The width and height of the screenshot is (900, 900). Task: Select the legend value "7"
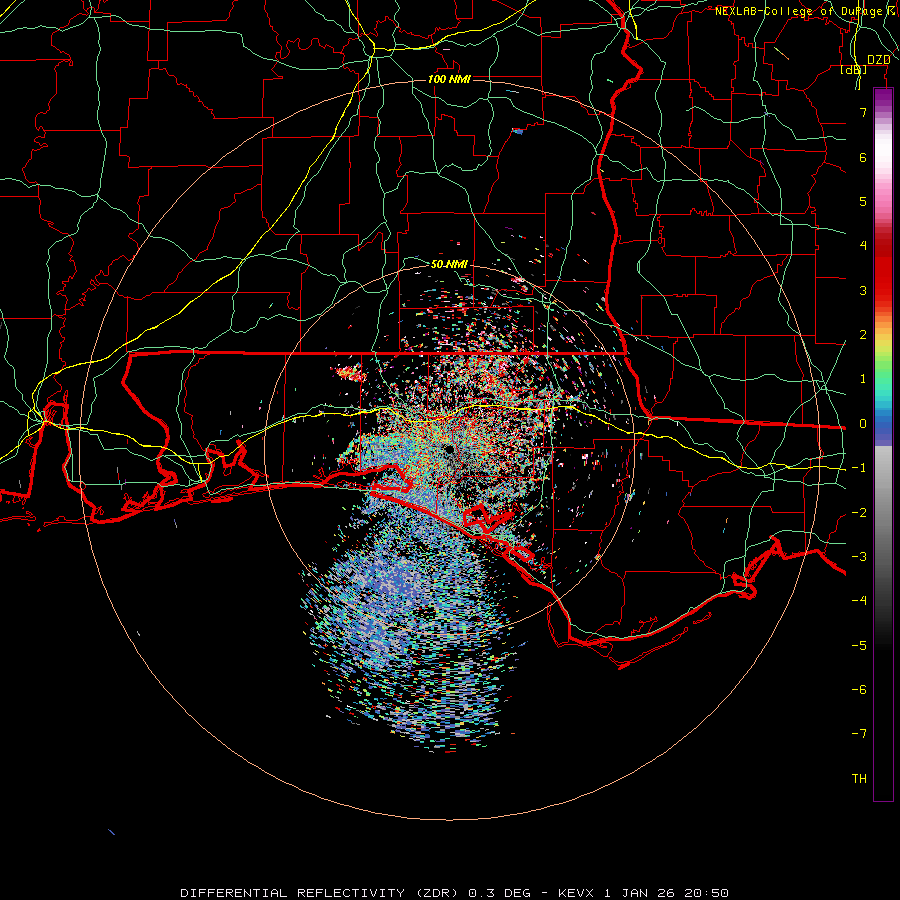tap(863, 112)
